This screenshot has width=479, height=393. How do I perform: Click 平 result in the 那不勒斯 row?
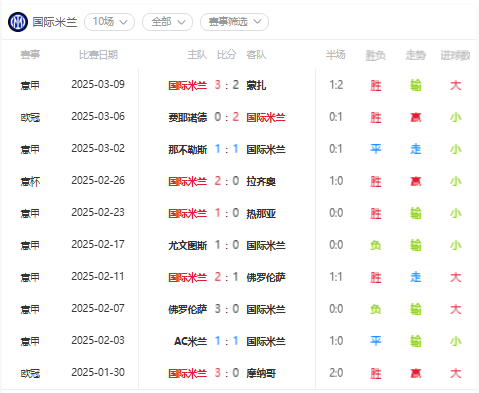click(x=376, y=149)
